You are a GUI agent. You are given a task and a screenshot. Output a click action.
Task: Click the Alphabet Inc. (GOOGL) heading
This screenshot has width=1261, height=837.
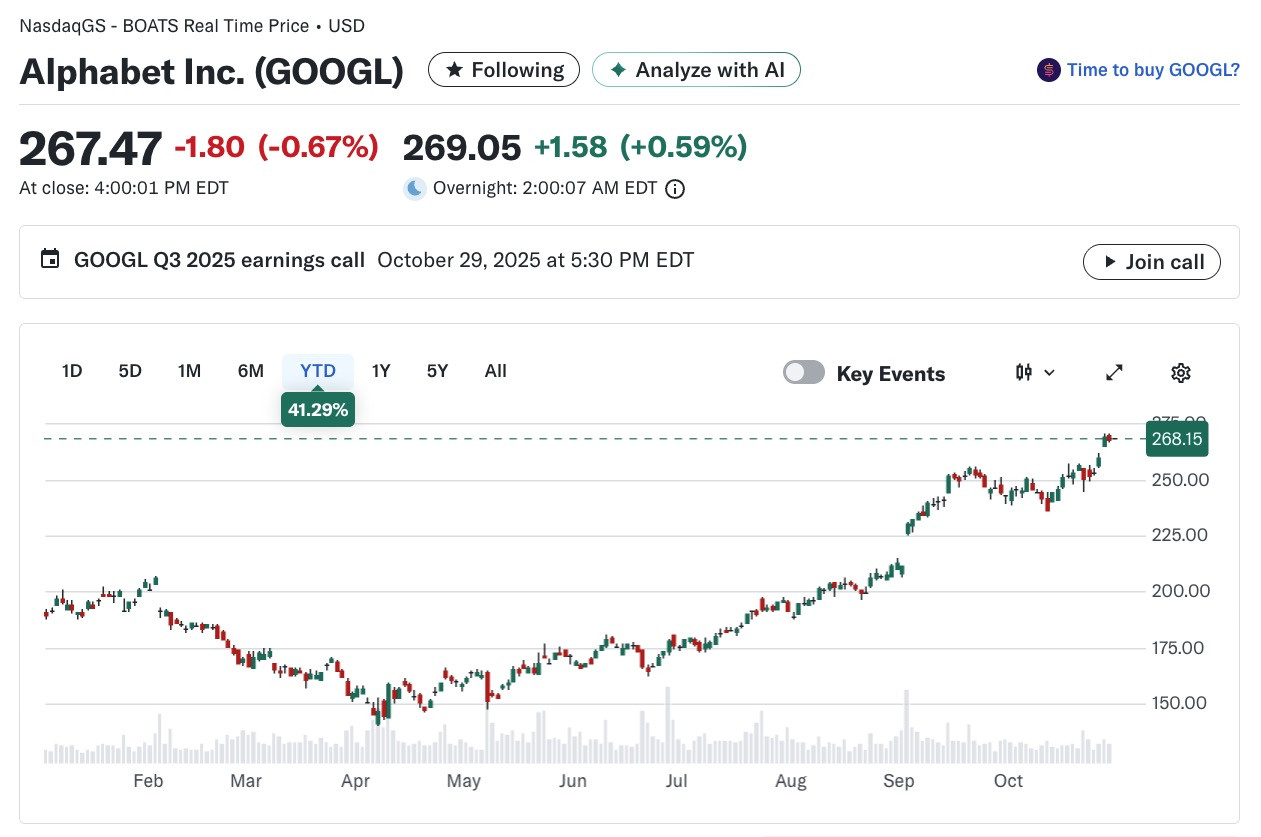tap(211, 71)
